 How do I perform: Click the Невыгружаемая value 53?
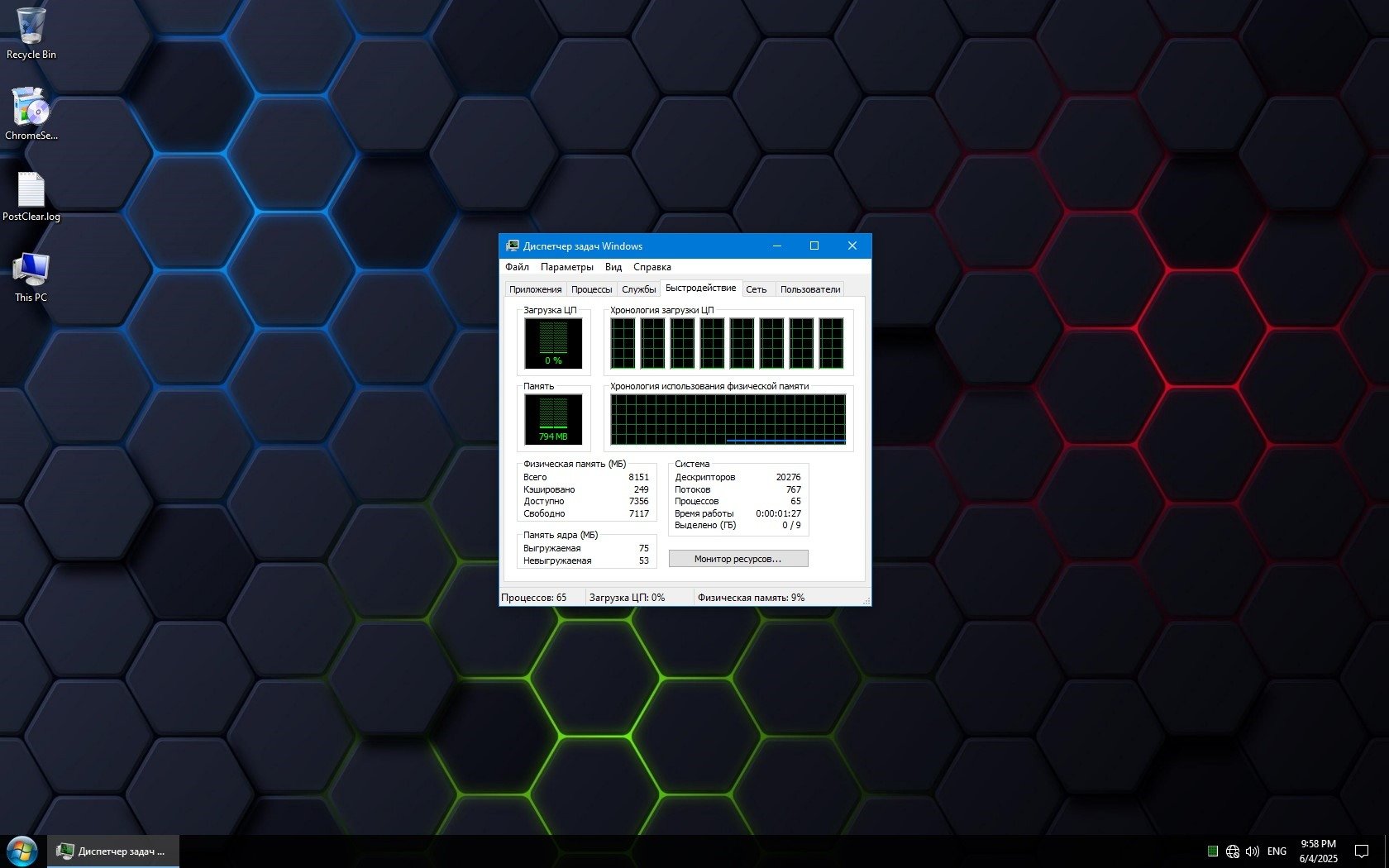pos(643,560)
